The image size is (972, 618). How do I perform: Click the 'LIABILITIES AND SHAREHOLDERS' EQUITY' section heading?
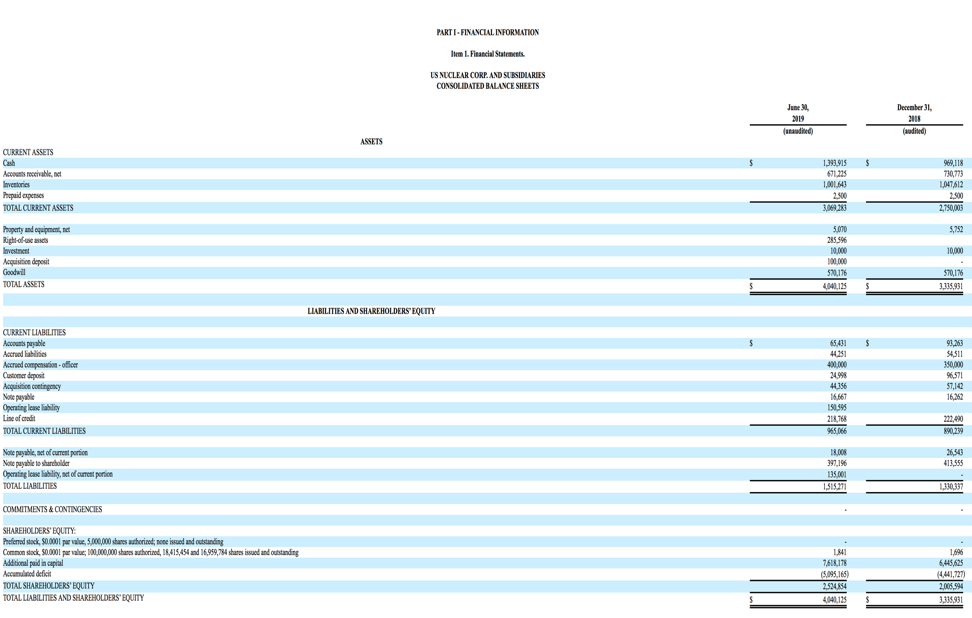point(371,311)
